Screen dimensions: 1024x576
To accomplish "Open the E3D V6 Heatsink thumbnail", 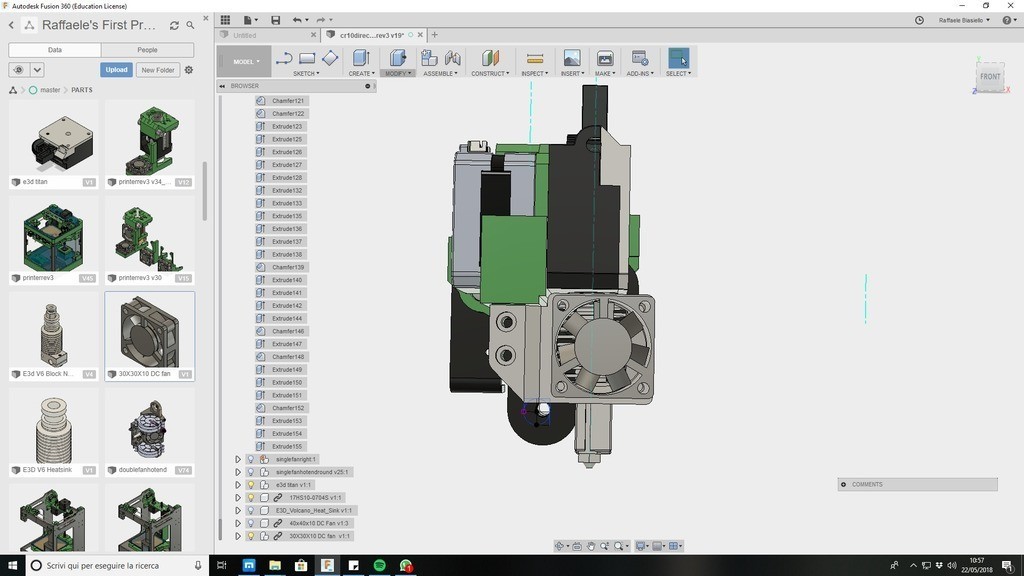I will click(x=54, y=430).
